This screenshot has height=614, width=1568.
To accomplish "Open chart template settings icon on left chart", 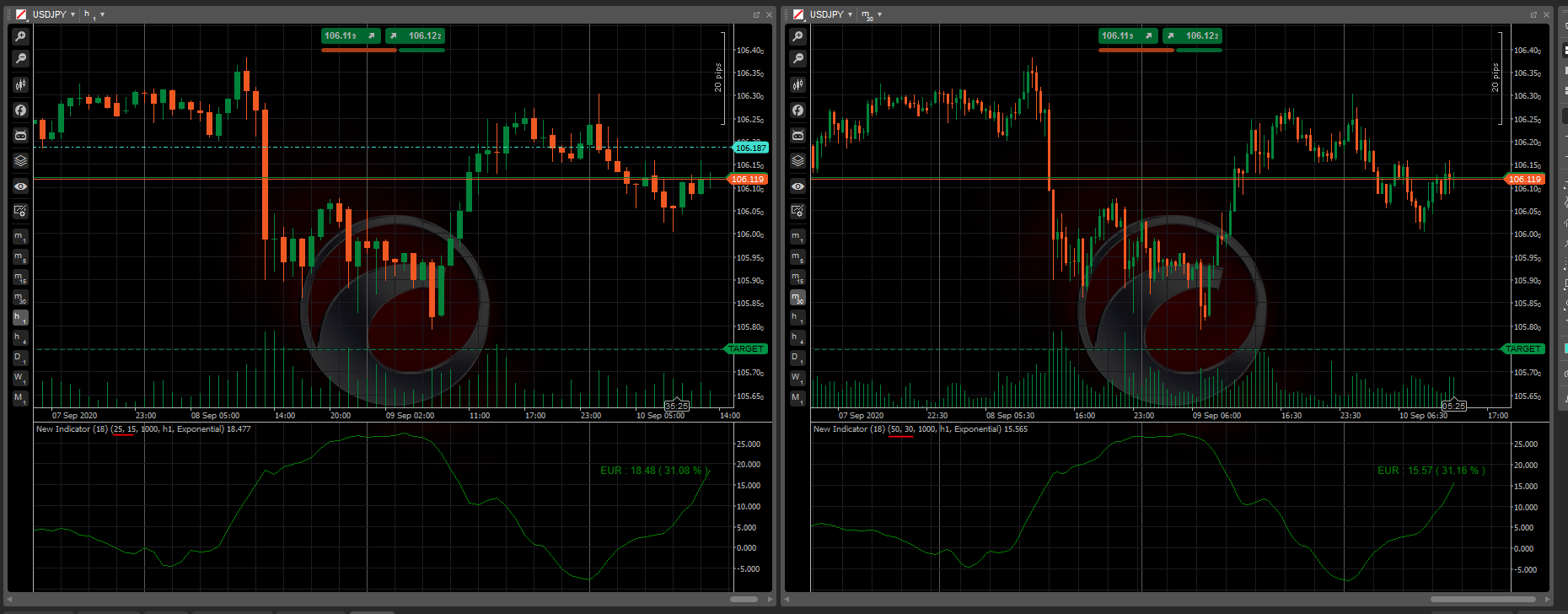I will tap(20, 211).
